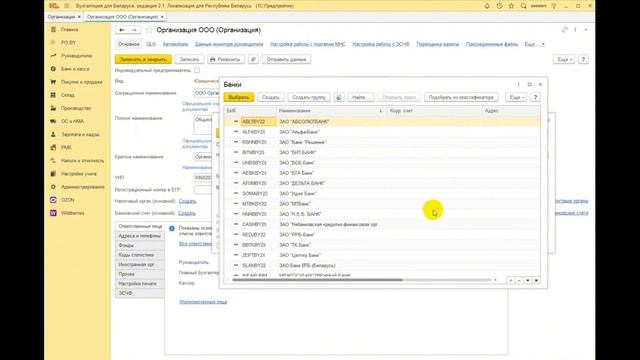Select the ЗАО "Н.Е.Б. БАНК" row
Image resolution: width=640 pixels, height=360 pixels.
click(x=382, y=214)
